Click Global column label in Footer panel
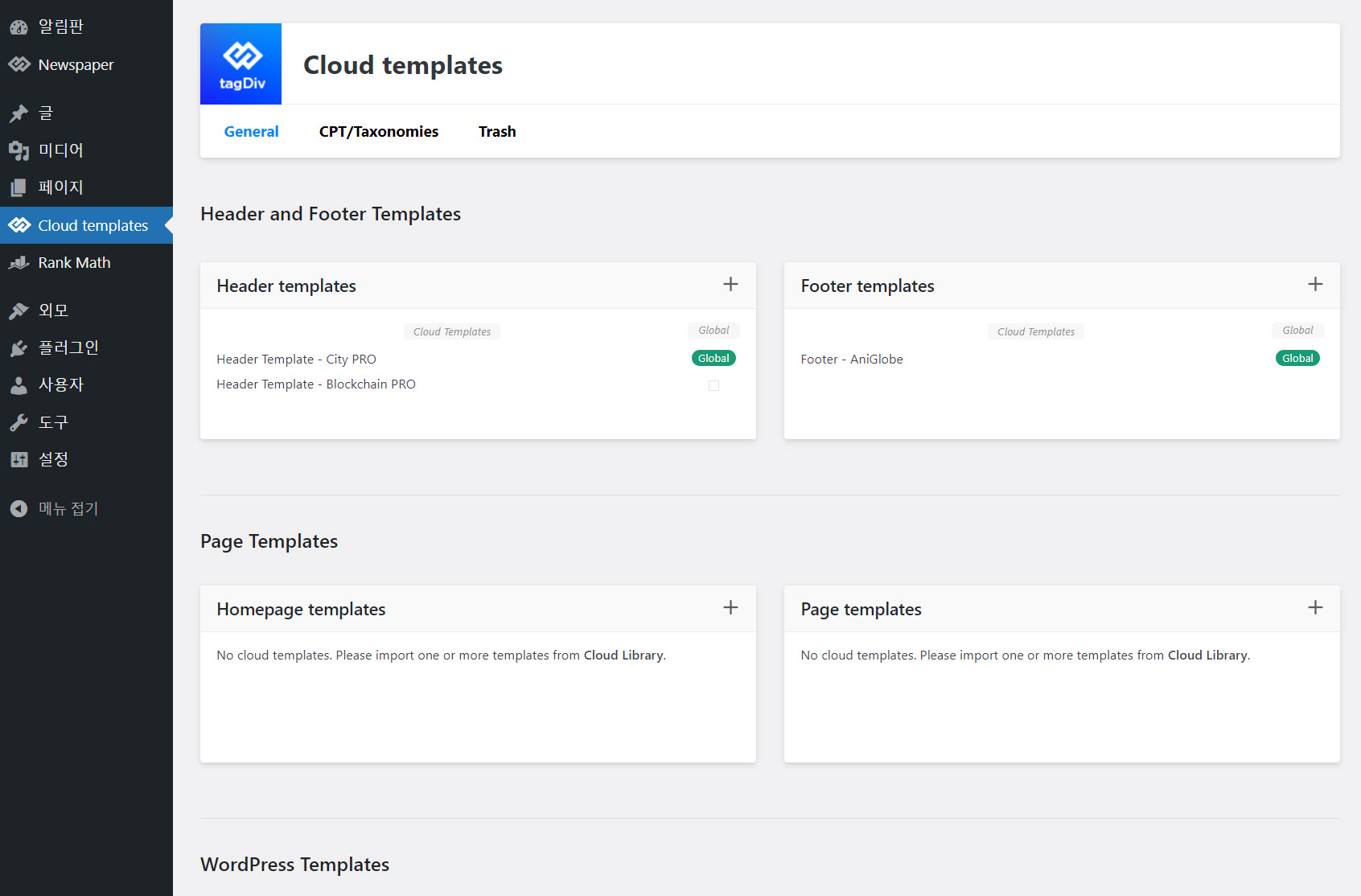The image size is (1361, 896). tap(1297, 330)
